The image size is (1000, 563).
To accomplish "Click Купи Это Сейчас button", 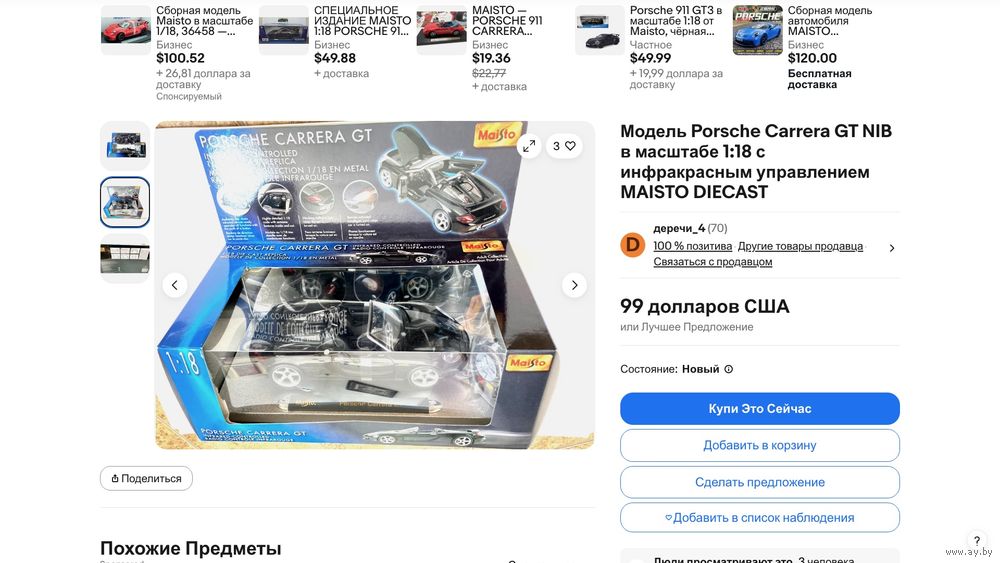I will pyautogui.click(x=760, y=409).
